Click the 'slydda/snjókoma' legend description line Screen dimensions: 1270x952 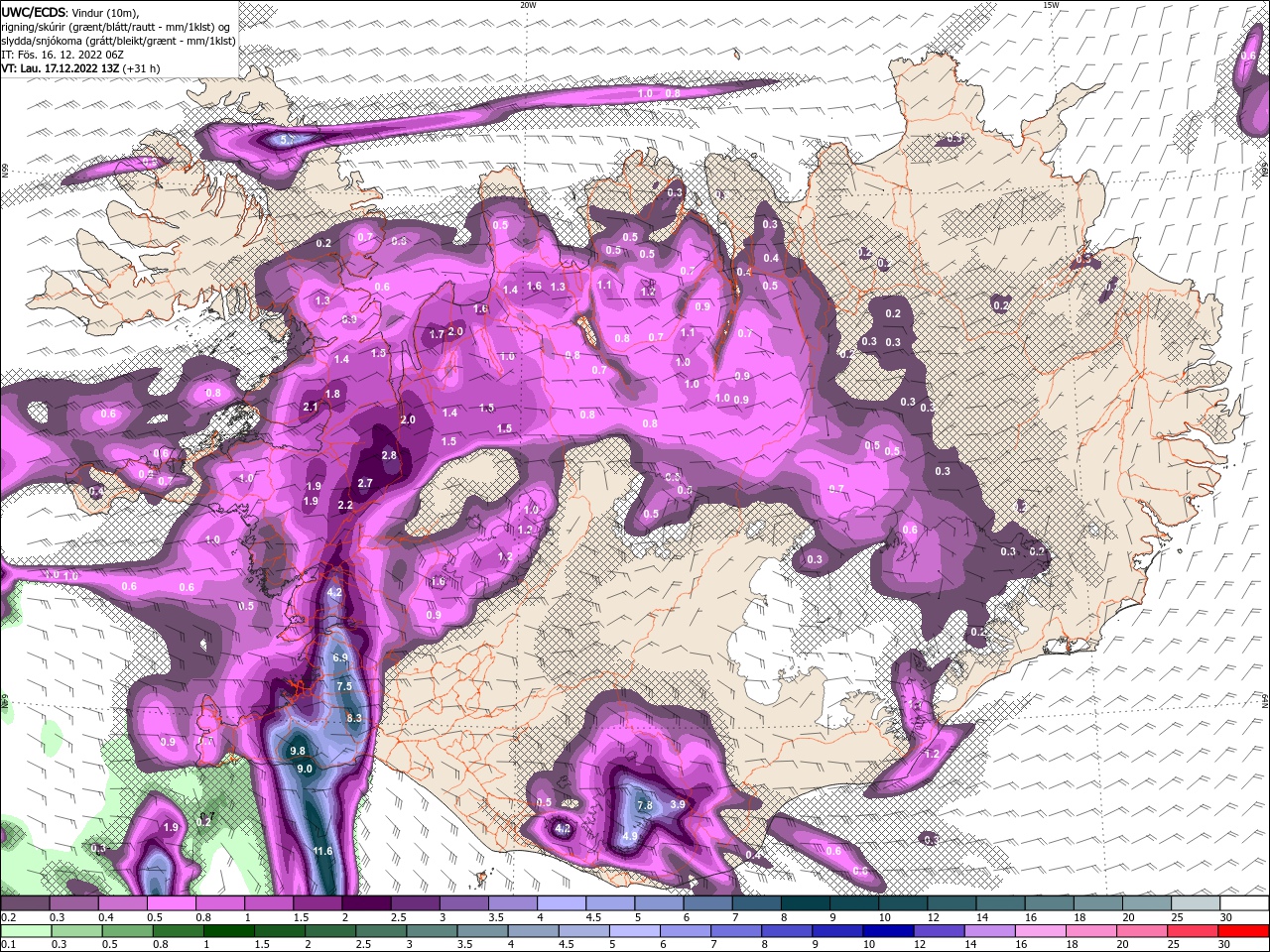[118, 41]
